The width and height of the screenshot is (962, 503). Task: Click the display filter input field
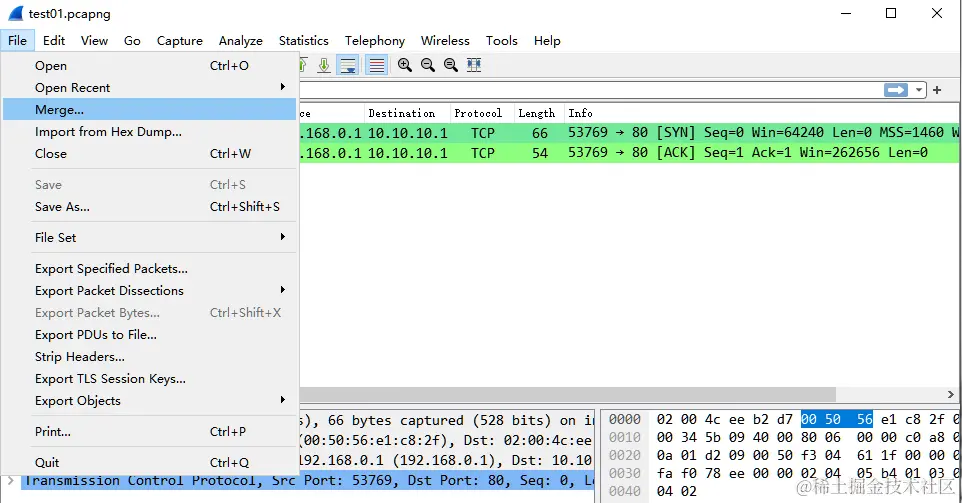pos(590,90)
